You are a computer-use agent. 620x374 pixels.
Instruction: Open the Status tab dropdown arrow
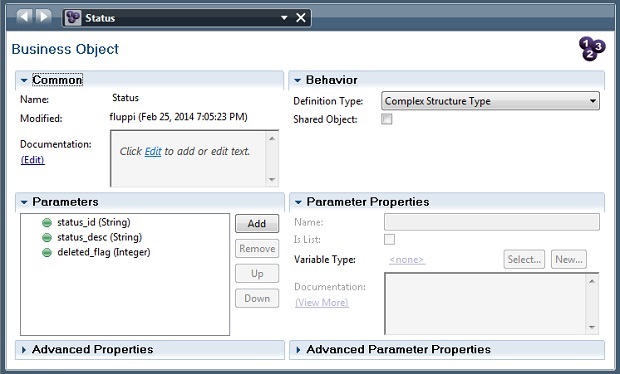click(x=284, y=18)
